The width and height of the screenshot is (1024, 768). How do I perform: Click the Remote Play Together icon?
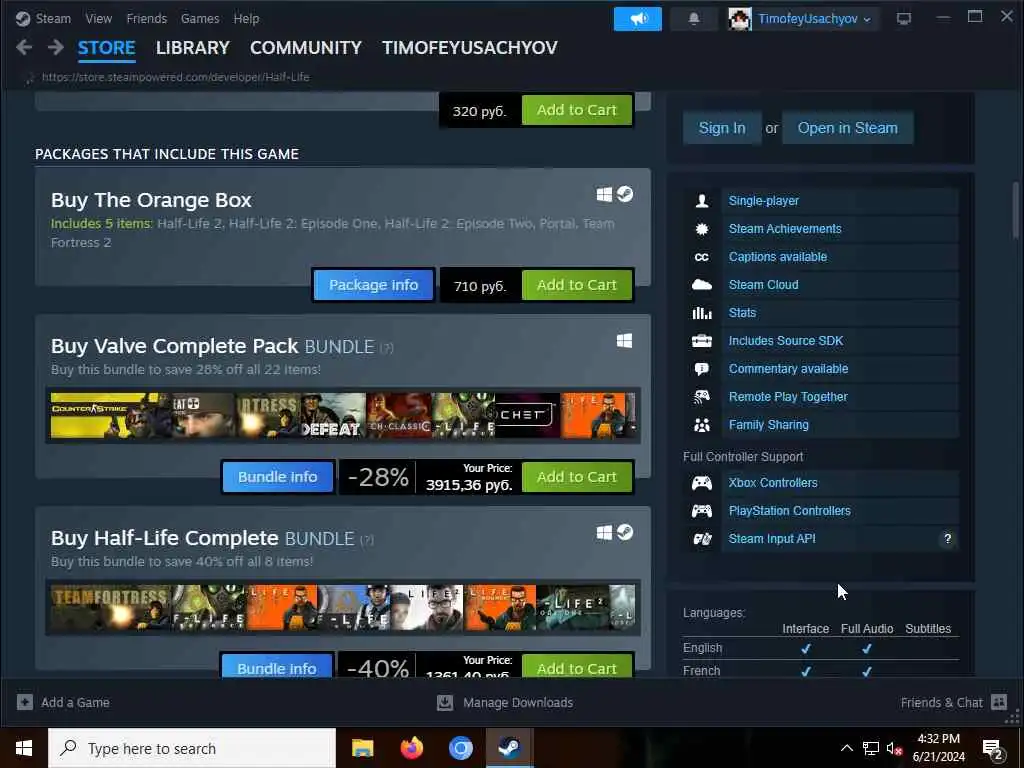click(702, 396)
